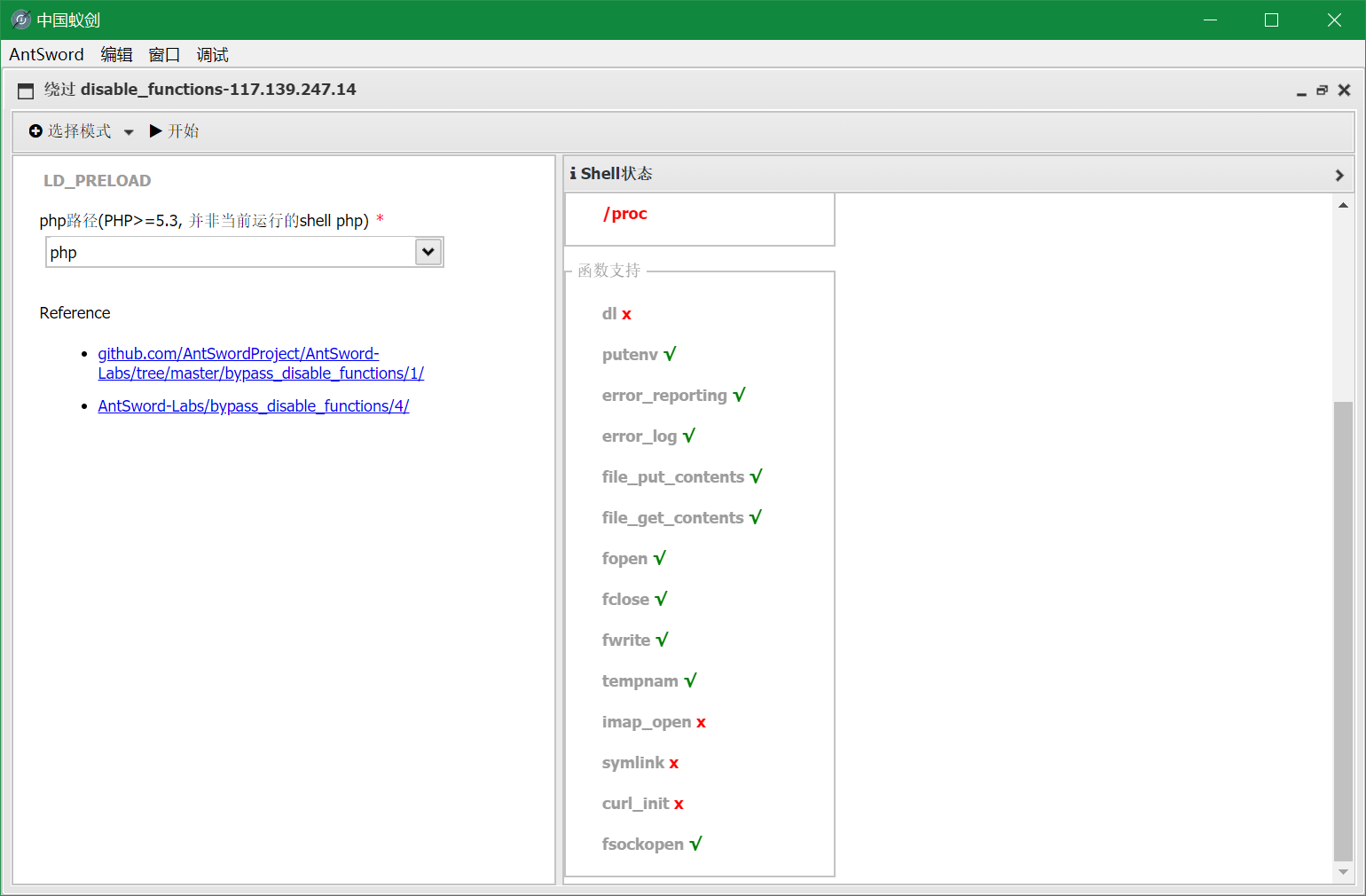The width and height of the screenshot is (1366, 896).
Task: Click into the php path input field
Action: (x=231, y=252)
